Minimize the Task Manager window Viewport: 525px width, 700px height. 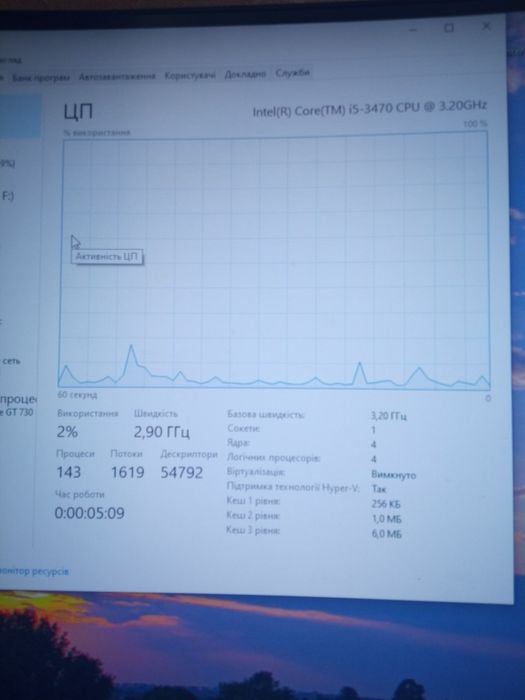click(x=413, y=29)
